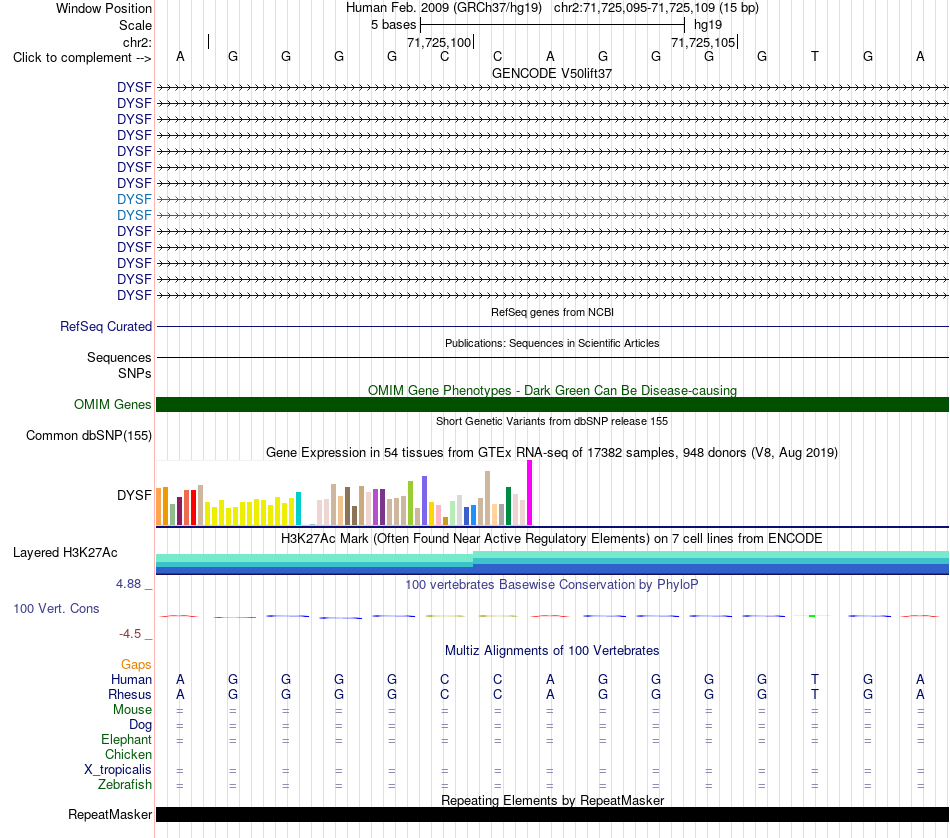Select the Zebrafish alignment row label
950x838 pixels.
click(125, 785)
